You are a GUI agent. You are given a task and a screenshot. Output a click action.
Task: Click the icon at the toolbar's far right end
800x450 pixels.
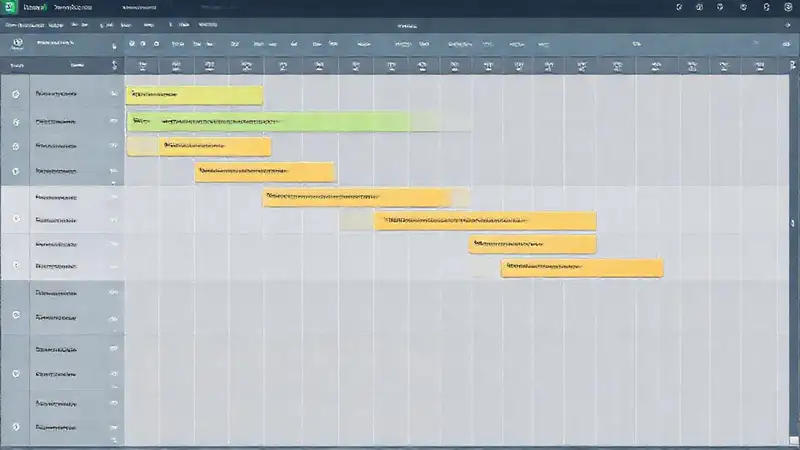point(786,44)
